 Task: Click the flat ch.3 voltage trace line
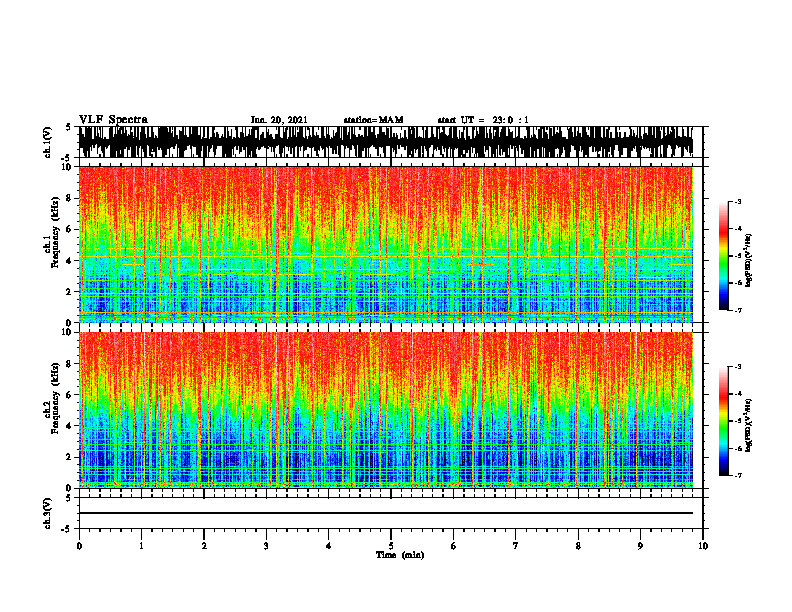(385, 513)
